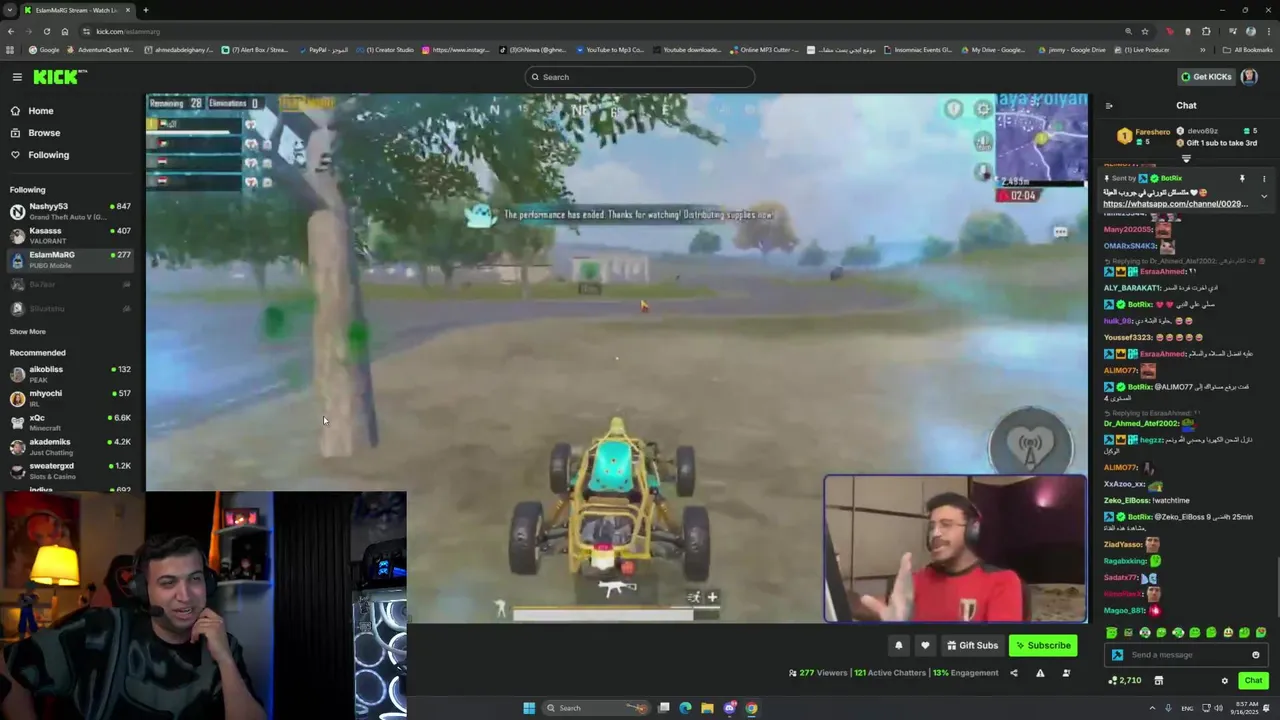Open the channel shop icon
Screen dimensions: 1280x720
pyautogui.click(x=1159, y=681)
